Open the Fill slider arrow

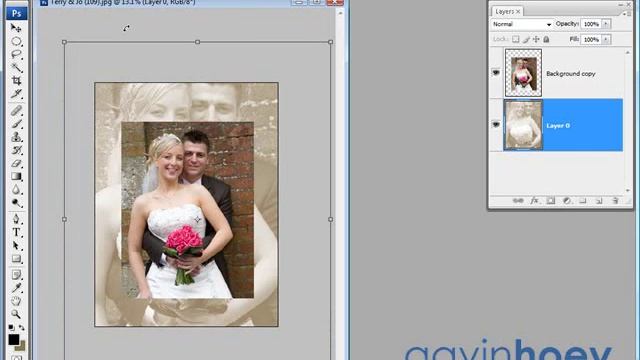pyautogui.click(x=606, y=40)
